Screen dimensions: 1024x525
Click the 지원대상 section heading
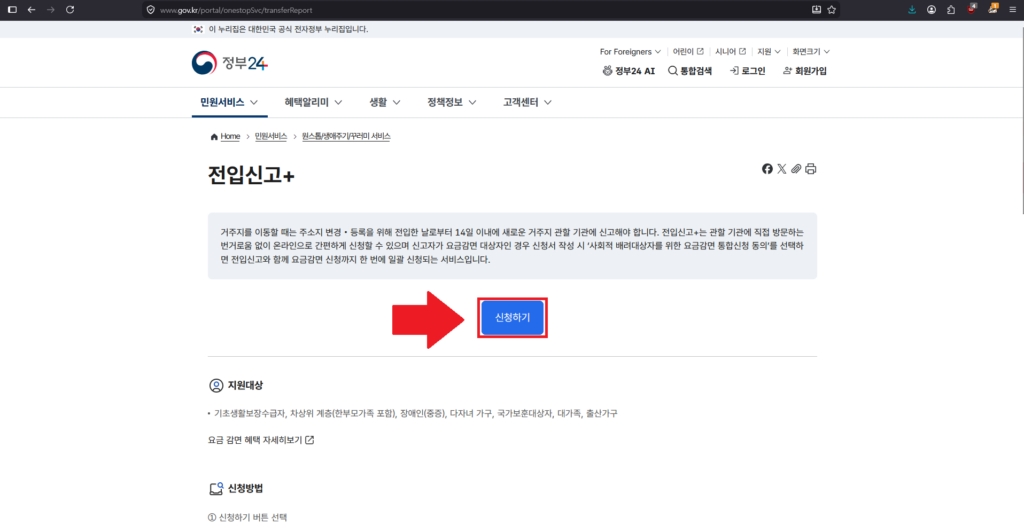tap(244, 385)
